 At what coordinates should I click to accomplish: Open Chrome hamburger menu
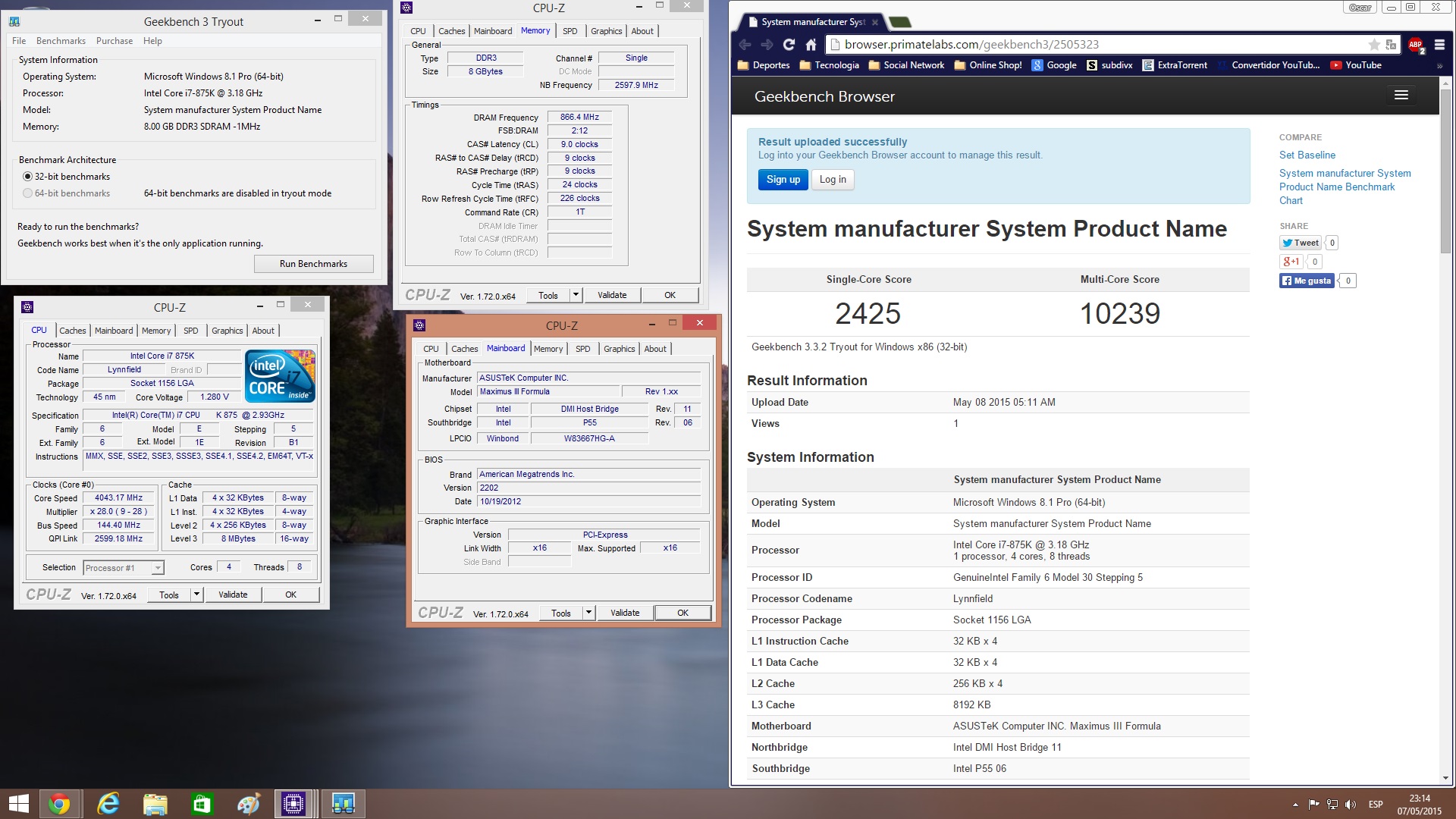tap(1439, 45)
